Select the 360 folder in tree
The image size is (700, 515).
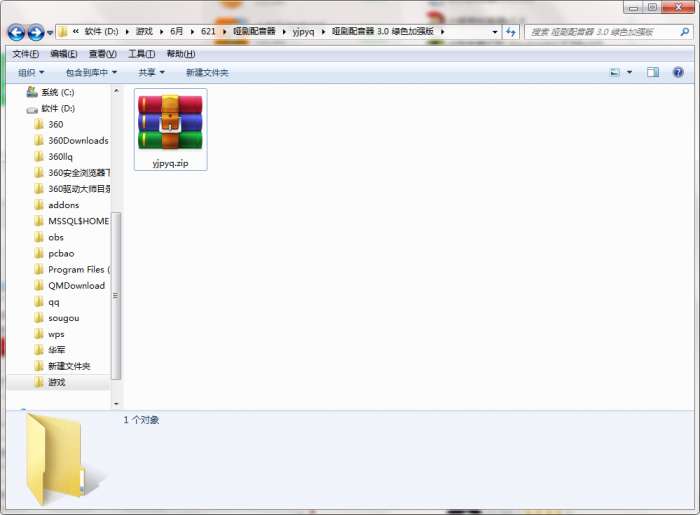point(55,125)
